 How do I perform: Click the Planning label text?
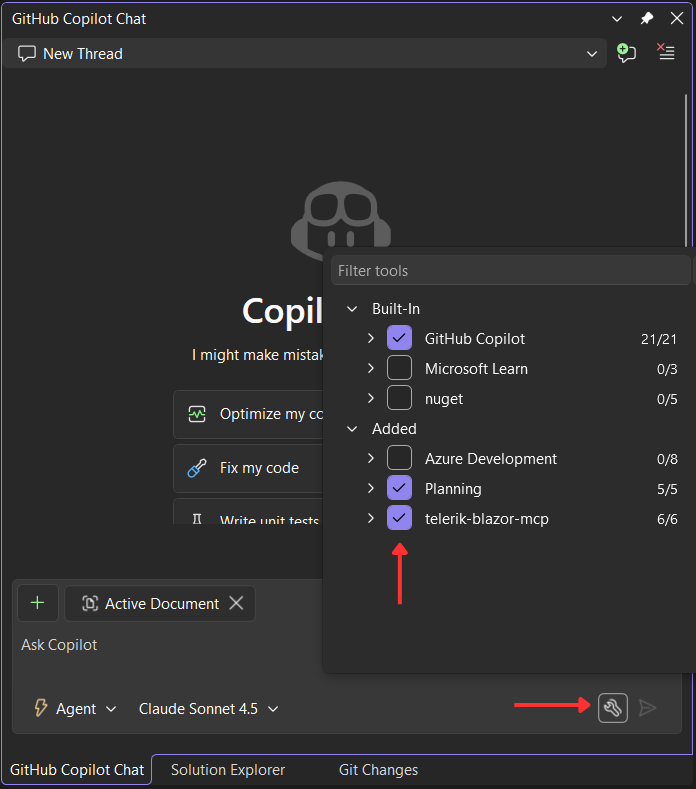(x=453, y=489)
